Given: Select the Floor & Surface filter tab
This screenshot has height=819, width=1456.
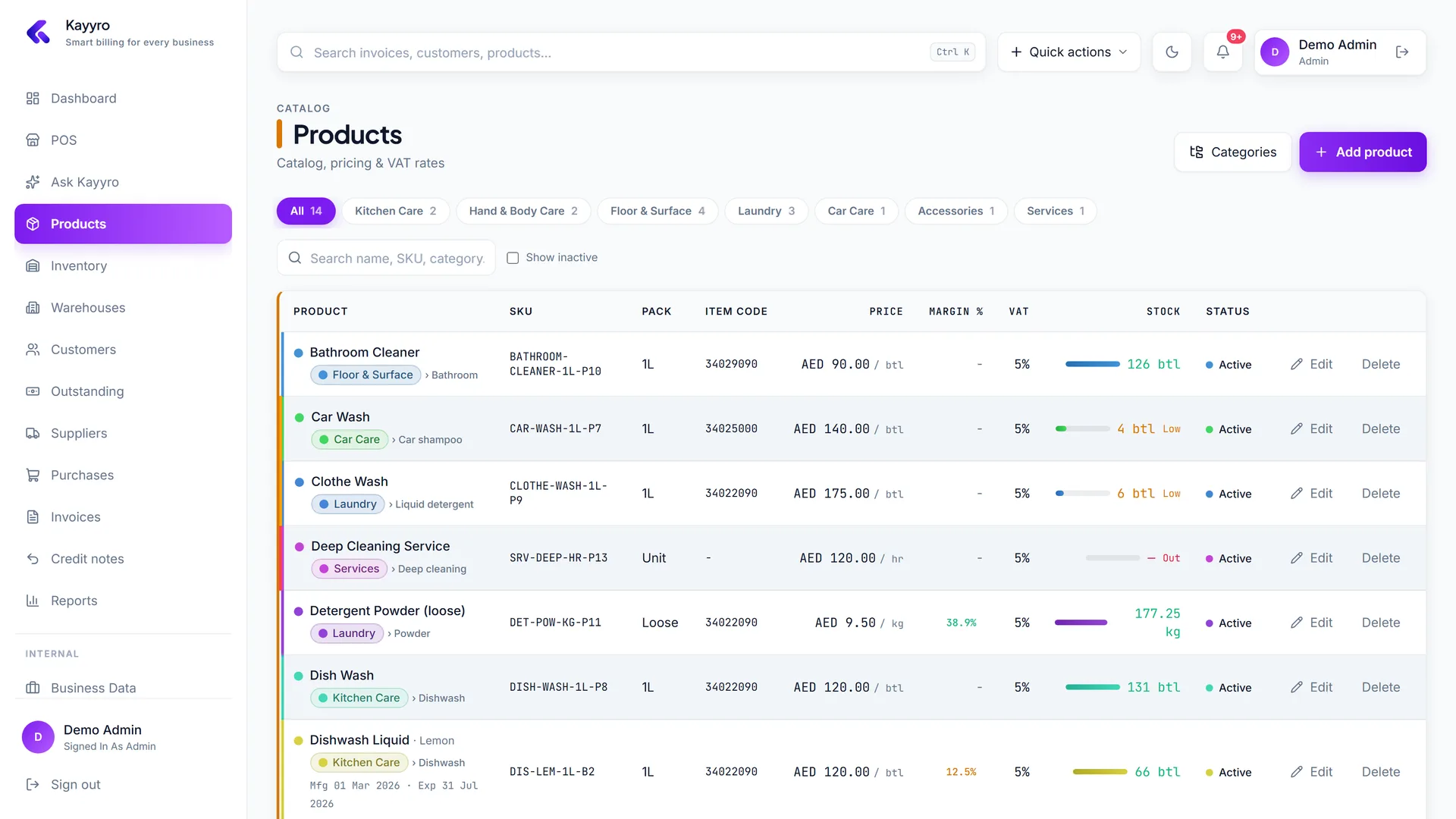Looking at the screenshot, I should pyautogui.click(x=657, y=212).
